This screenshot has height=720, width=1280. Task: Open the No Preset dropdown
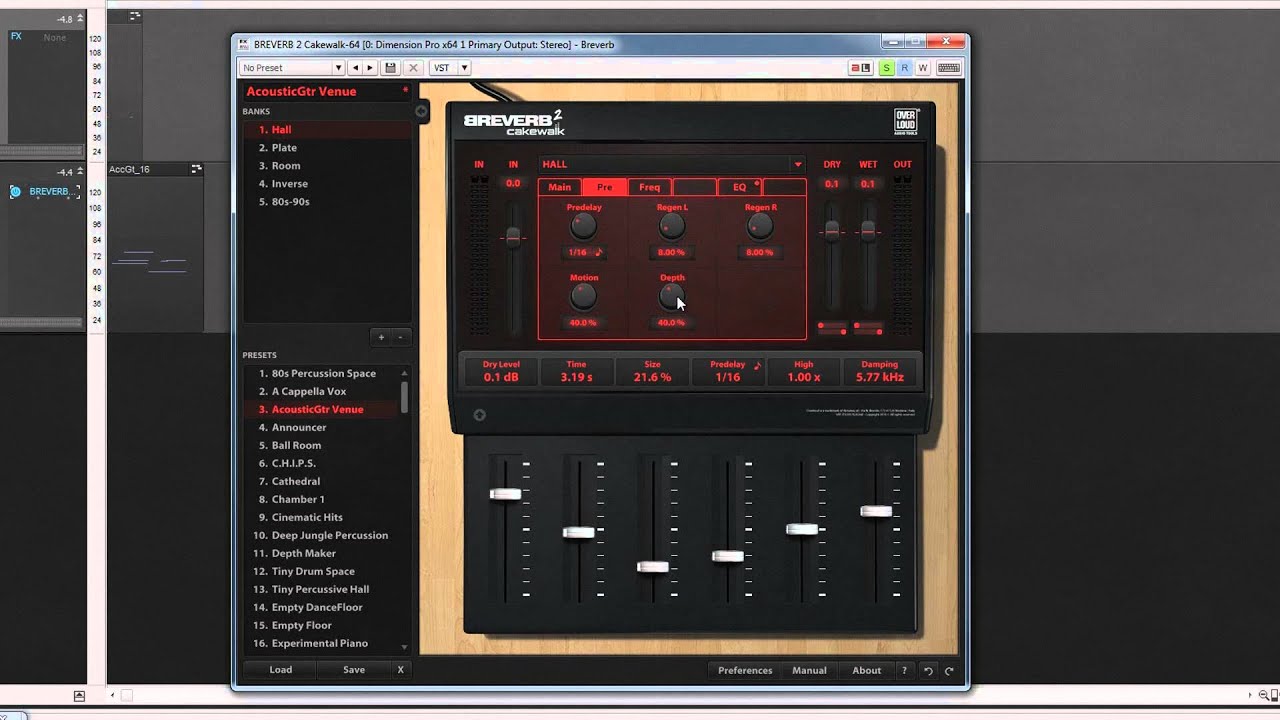292,68
